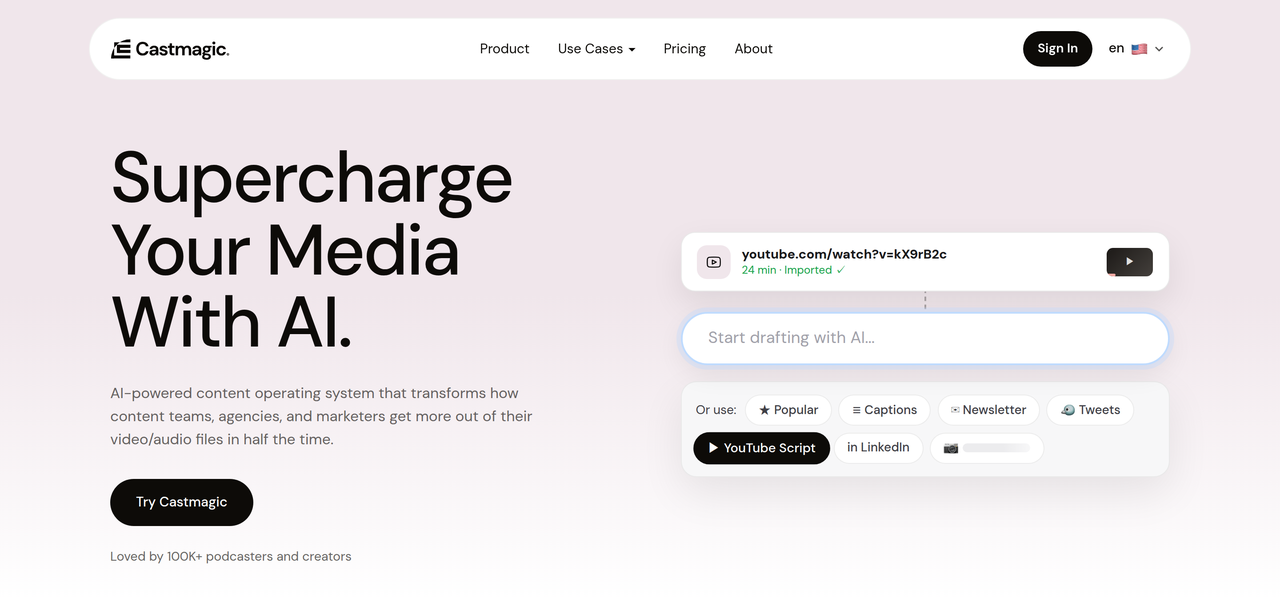Play the imported YouTube video thumbnail
Screen dimensions: 1280x614
click(x=1129, y=262)
